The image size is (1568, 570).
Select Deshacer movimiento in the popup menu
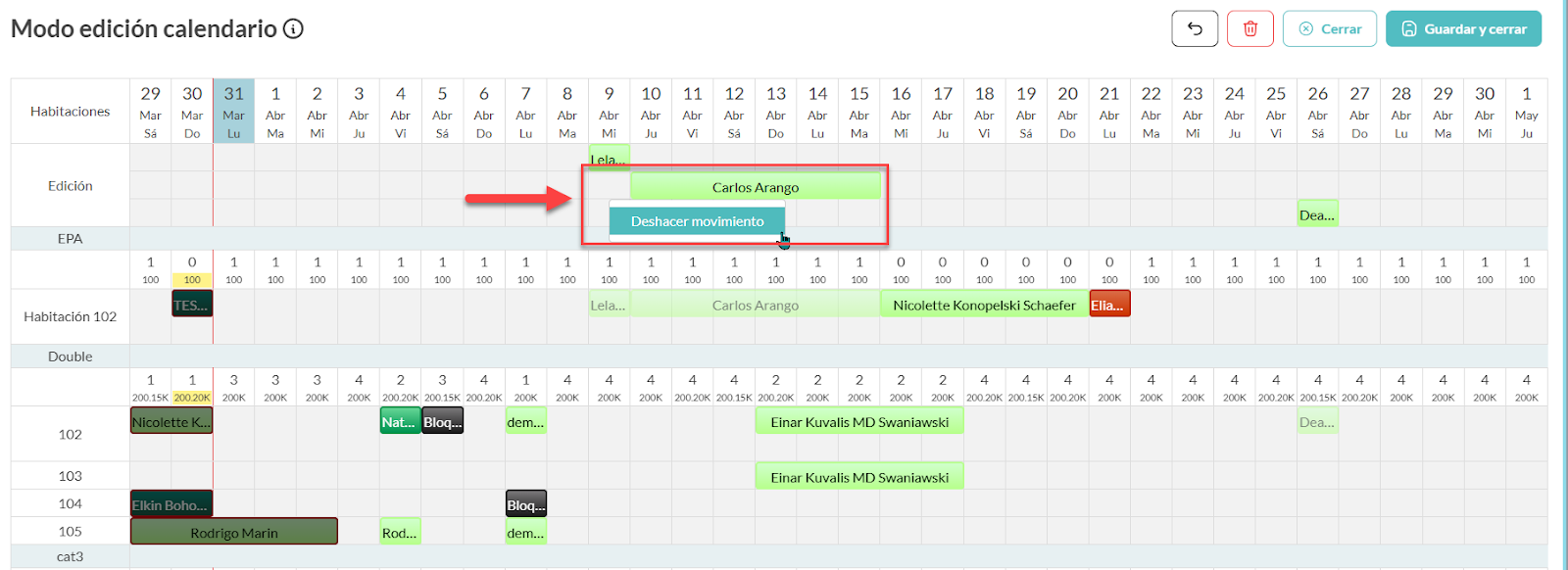point(697,221)
